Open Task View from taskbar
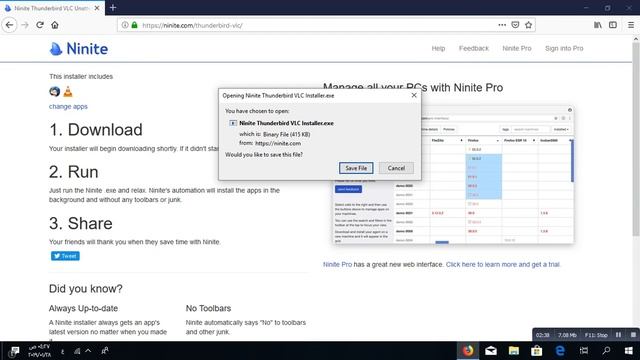 pos(584,350)
